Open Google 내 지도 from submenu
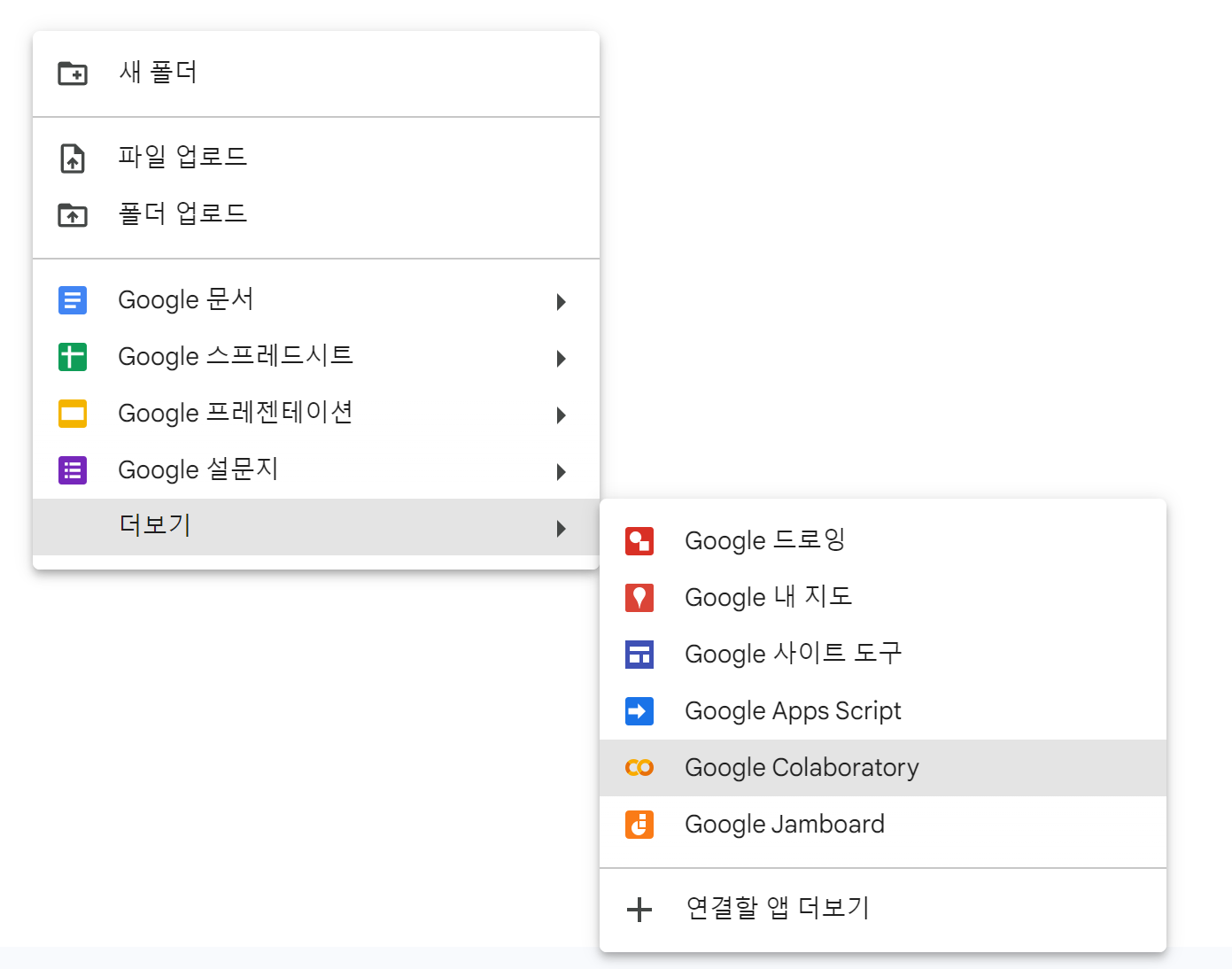Screen dimensions: 1232x969 pyautogui.click(x=883, y=598)
